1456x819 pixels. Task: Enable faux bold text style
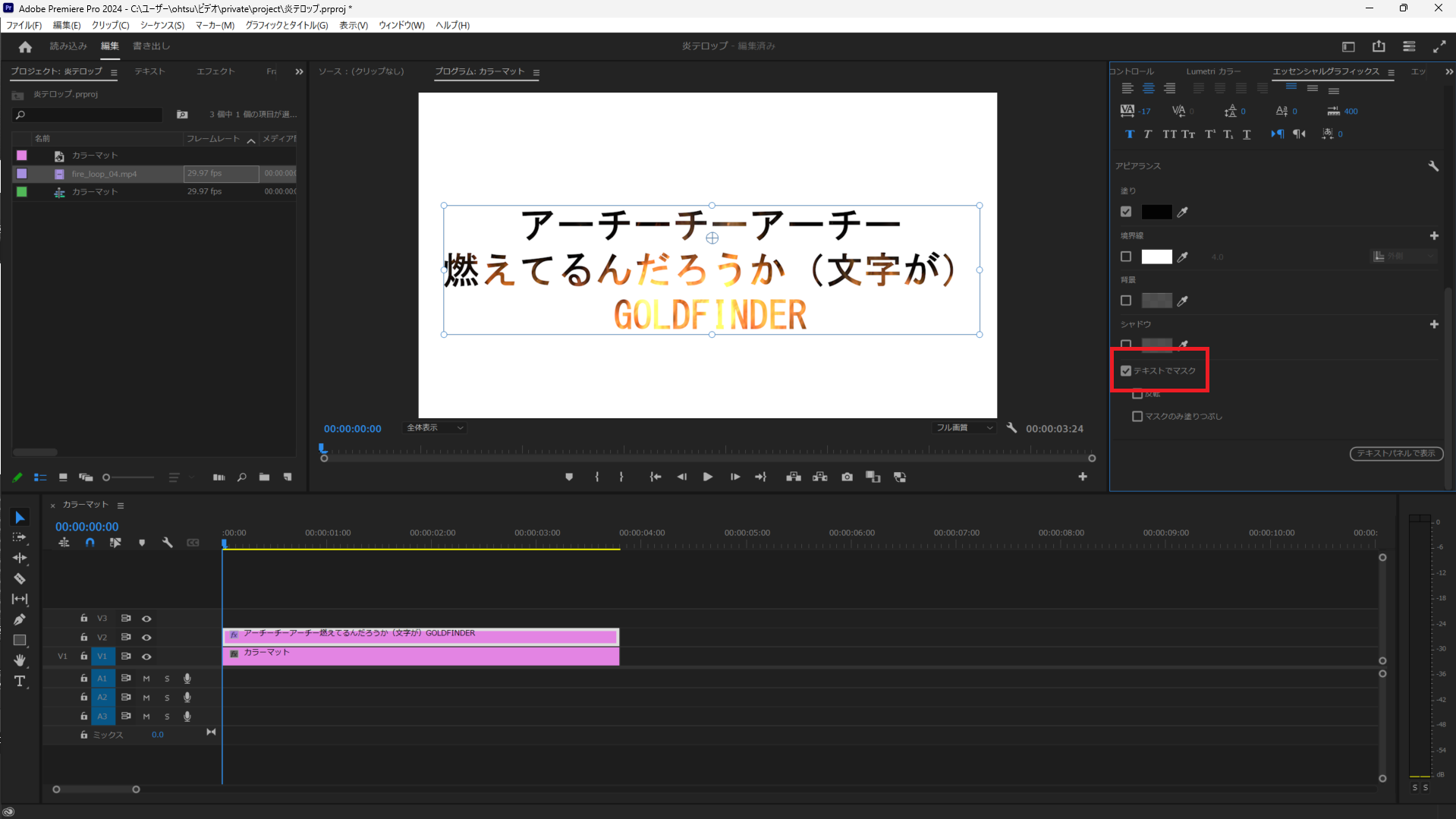coord(1129,134)
